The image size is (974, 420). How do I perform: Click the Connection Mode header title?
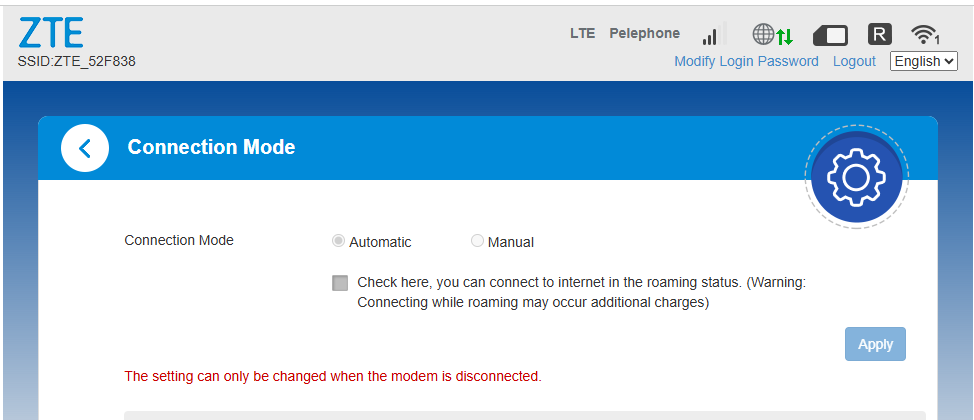(x=211, y=147)
